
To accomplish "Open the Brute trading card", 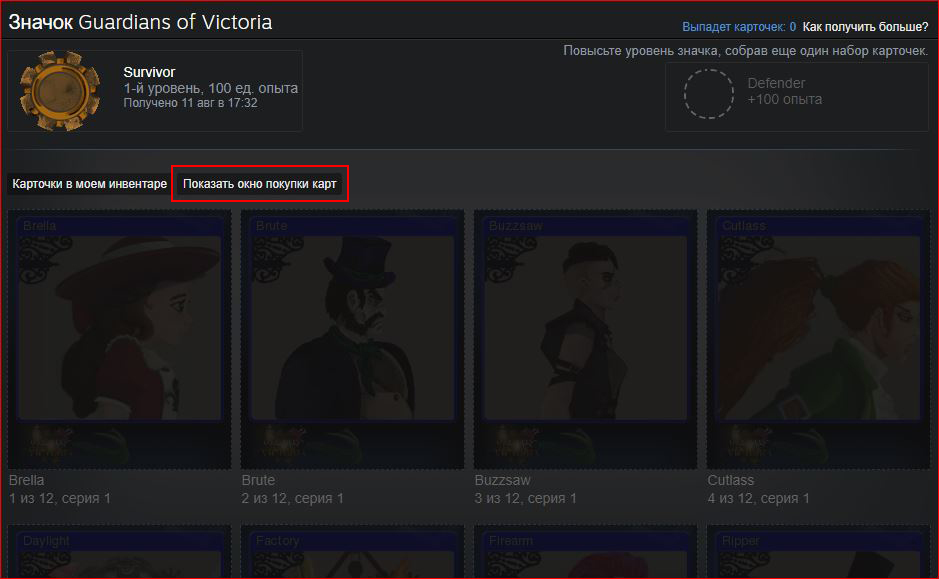I will click(x=352, y=339).
